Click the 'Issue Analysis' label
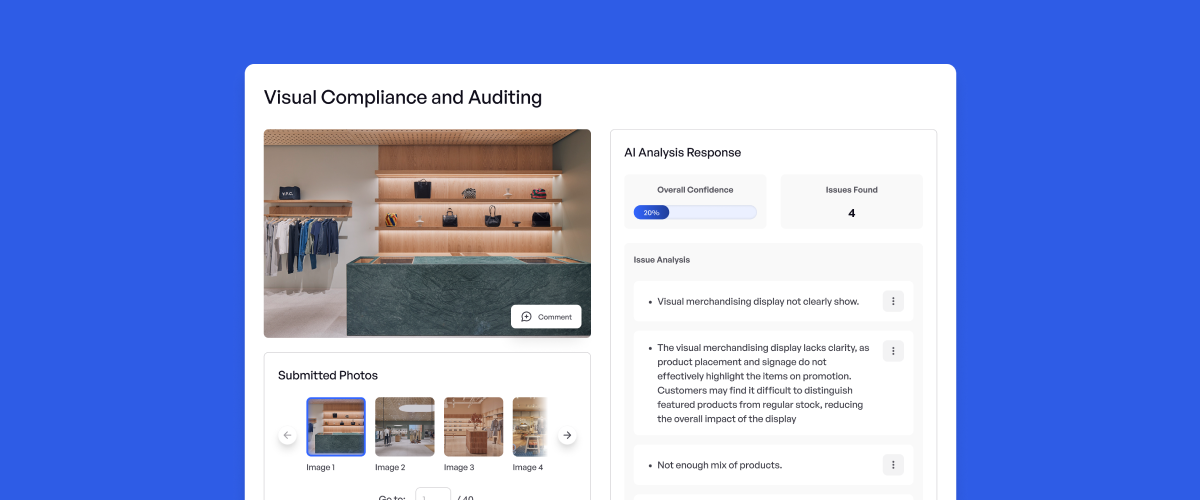The image size is (1200, 500). (662, 260)
